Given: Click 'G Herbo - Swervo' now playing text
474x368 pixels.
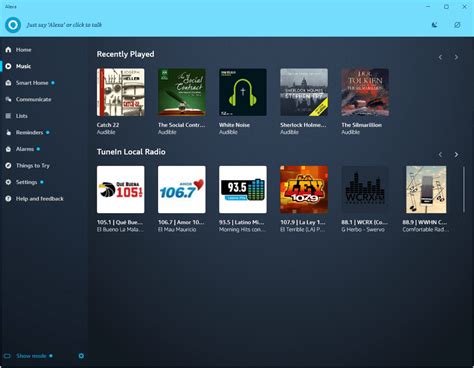Looking at the screenshot, I should (363, 230).
